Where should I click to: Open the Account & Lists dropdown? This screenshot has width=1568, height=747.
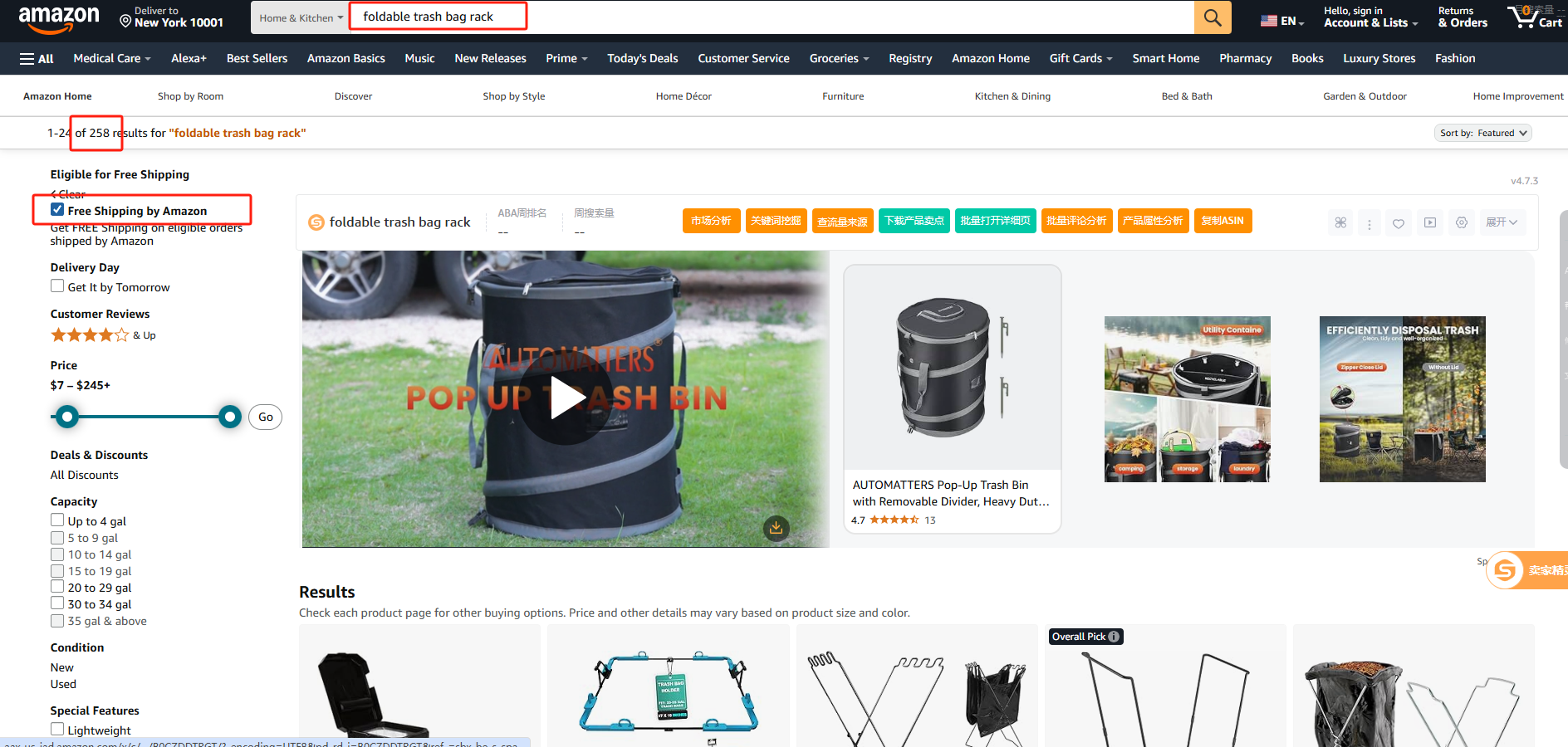pyautogui.click(x=1370, y=17)
